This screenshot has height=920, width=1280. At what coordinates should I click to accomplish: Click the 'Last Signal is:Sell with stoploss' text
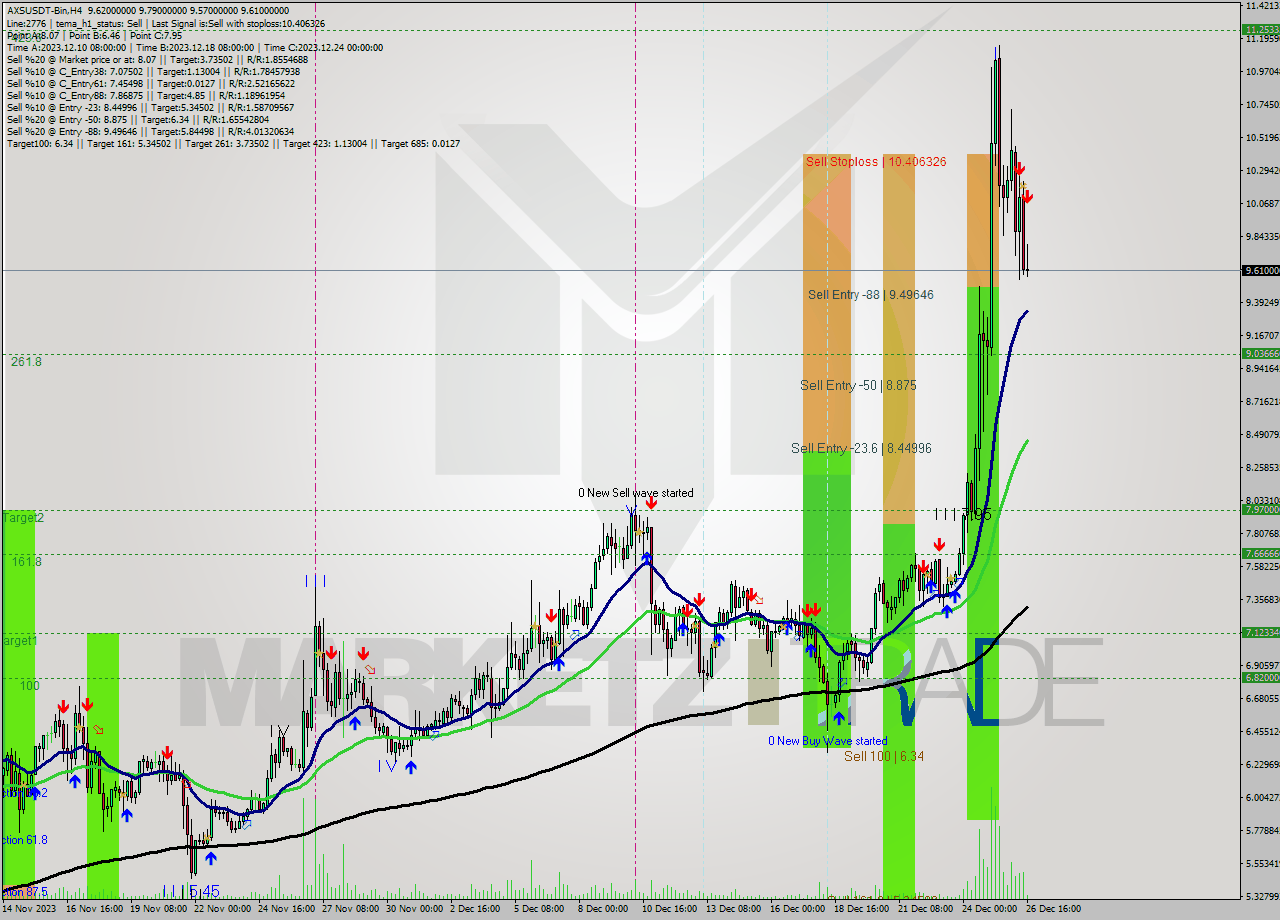[237, 23]
